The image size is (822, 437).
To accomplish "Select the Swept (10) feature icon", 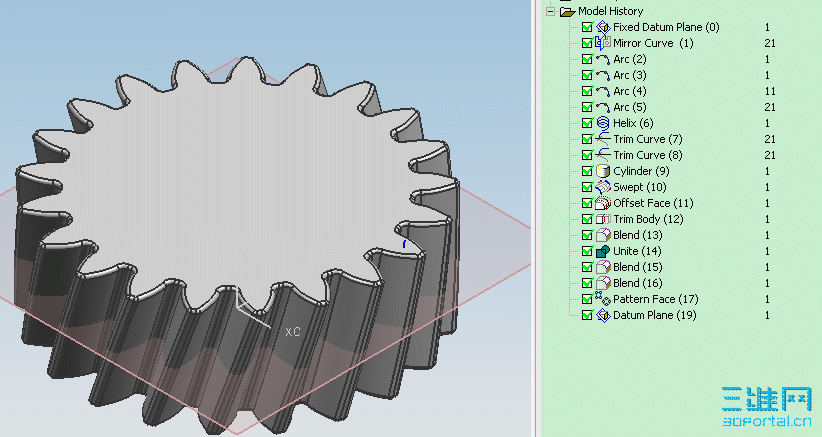I will (603, 187).
